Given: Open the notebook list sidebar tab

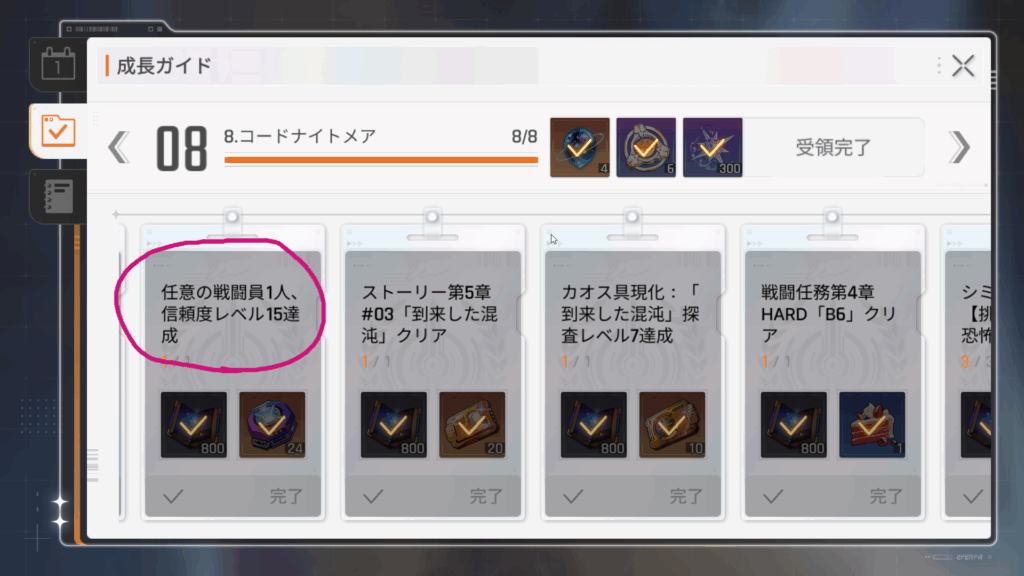Looking at the screenshot, I should pyautogui.click(x=58, y=197).
